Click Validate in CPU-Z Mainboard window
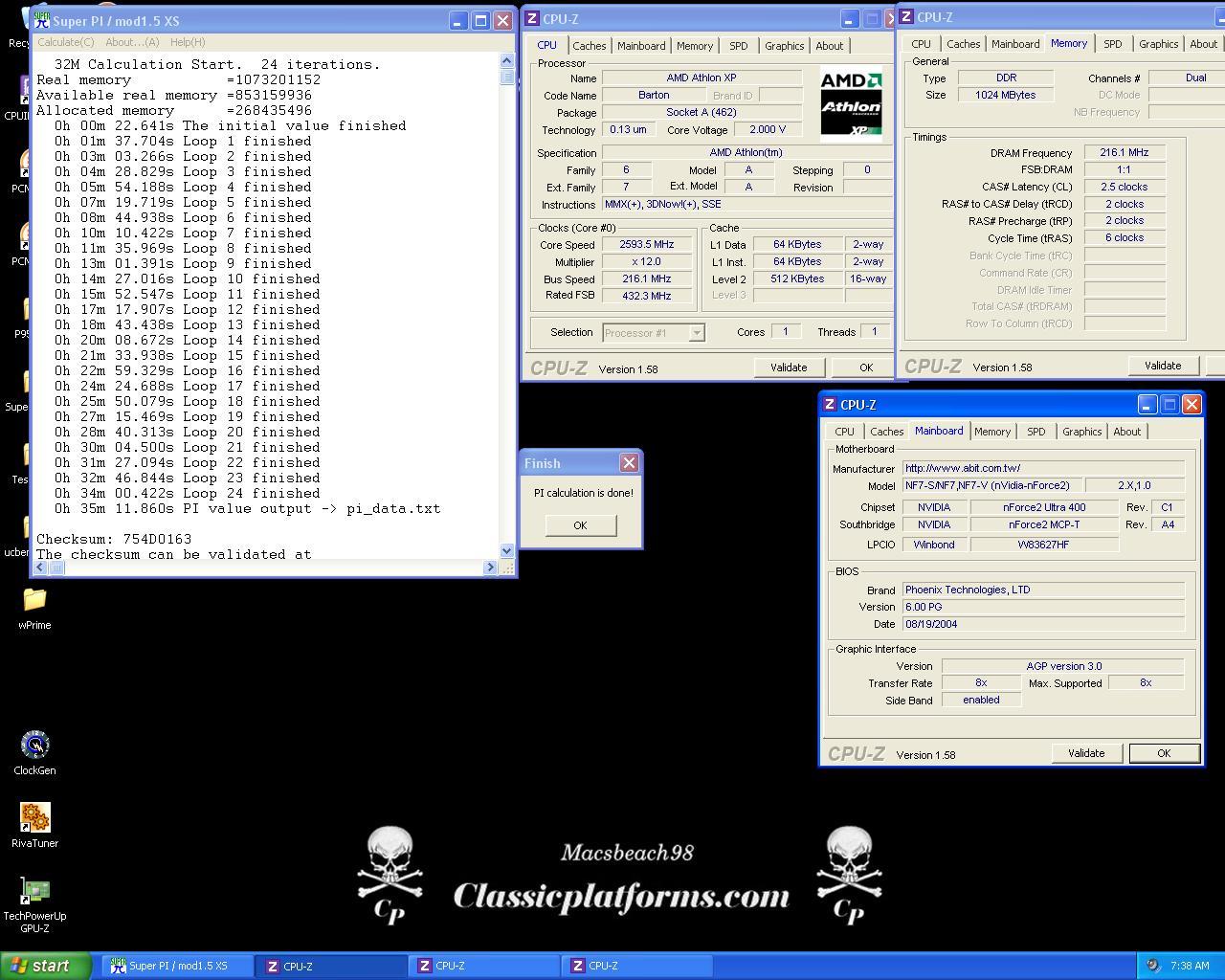Viewport: 1225px width, 980px height. tap(1086, 753)
